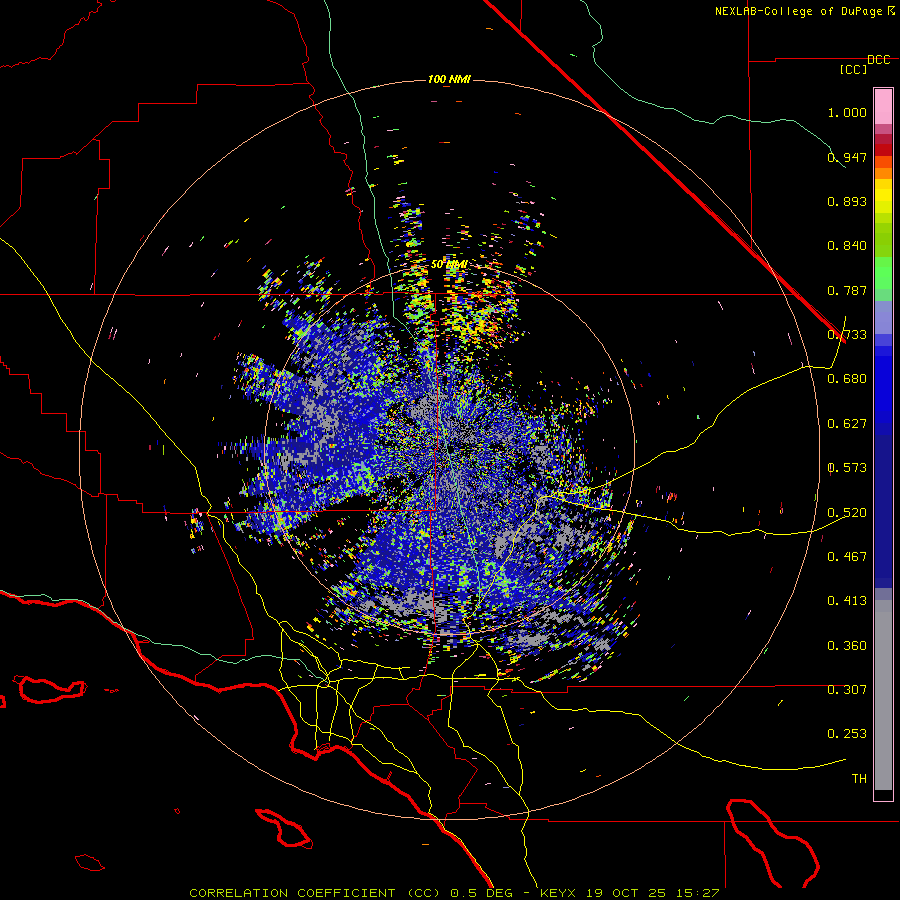The image size is (900, 900).
Task: Click the 50 NMI range ring label
Action: point(449,265)
